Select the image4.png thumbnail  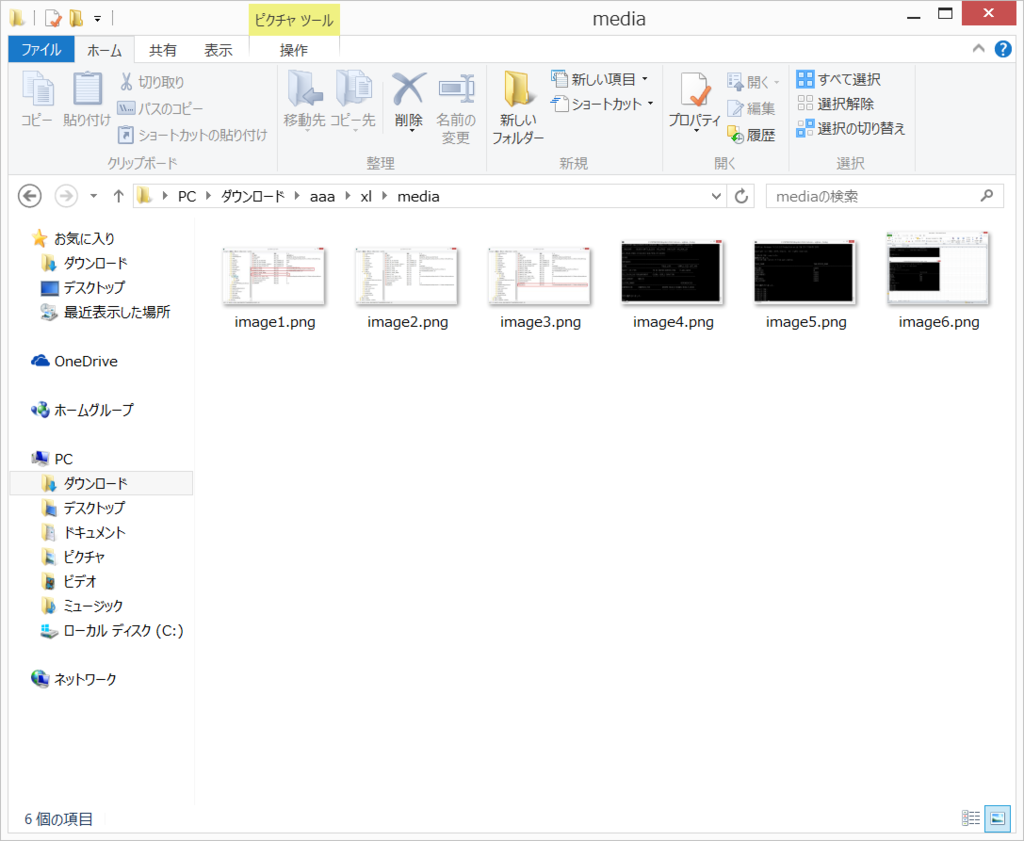coord(673,271)
